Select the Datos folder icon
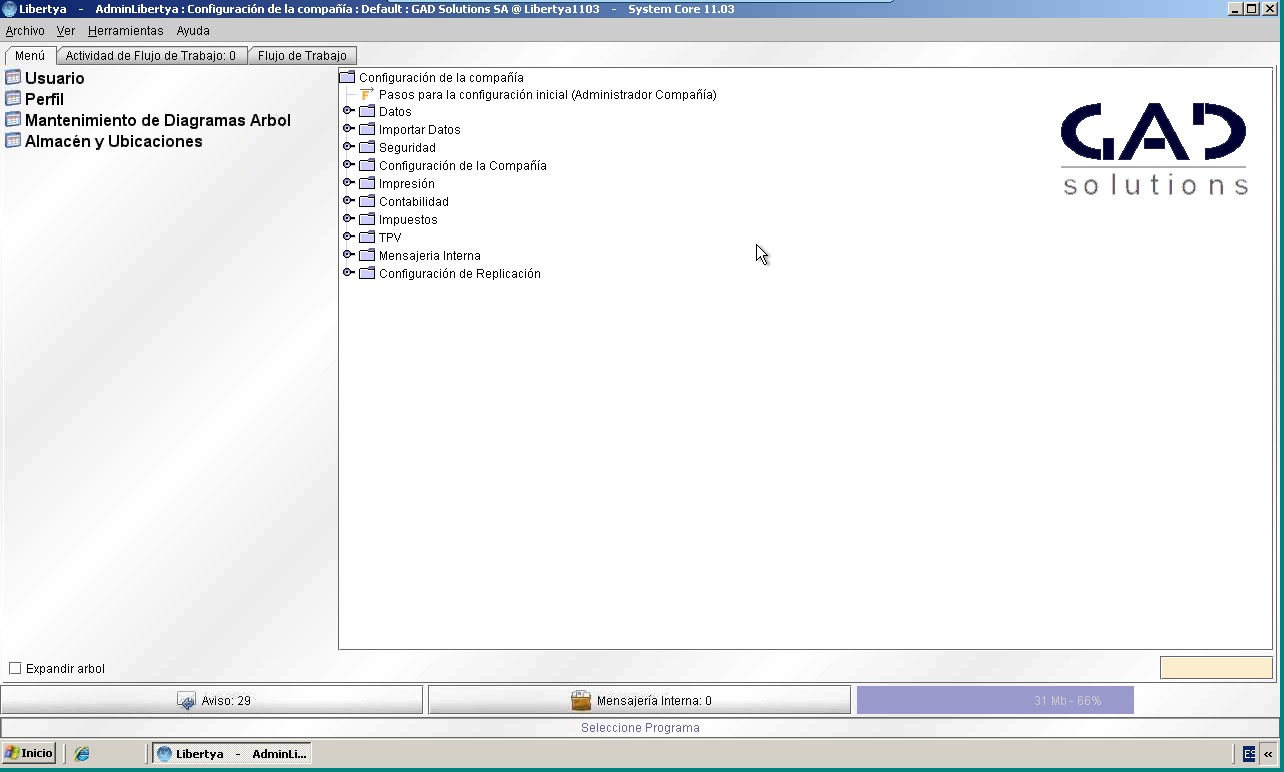Screen dimensions: 1284x772 [367, 112]
